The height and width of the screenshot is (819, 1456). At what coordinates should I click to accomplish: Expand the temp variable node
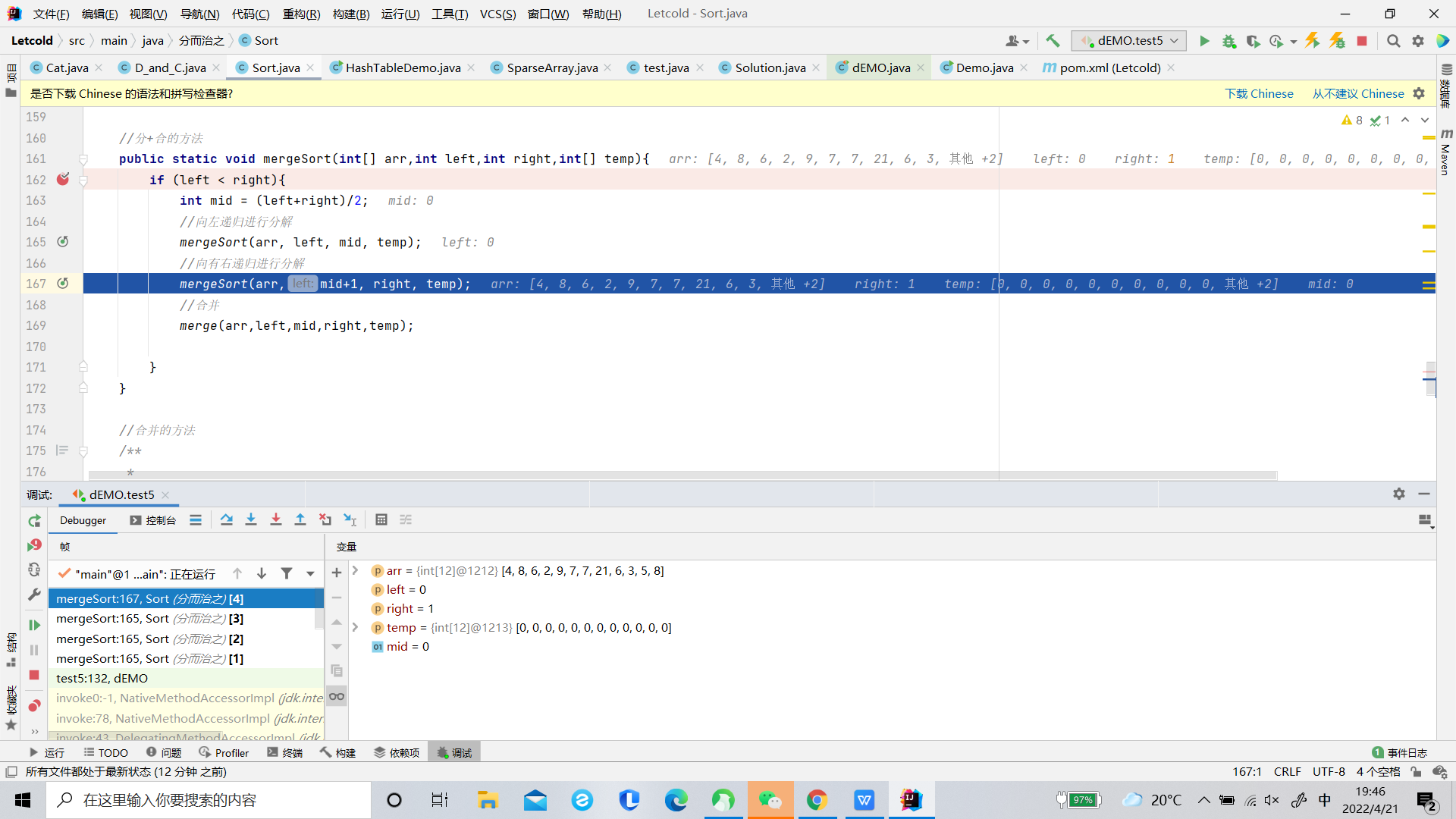click(x=355, y=627)
